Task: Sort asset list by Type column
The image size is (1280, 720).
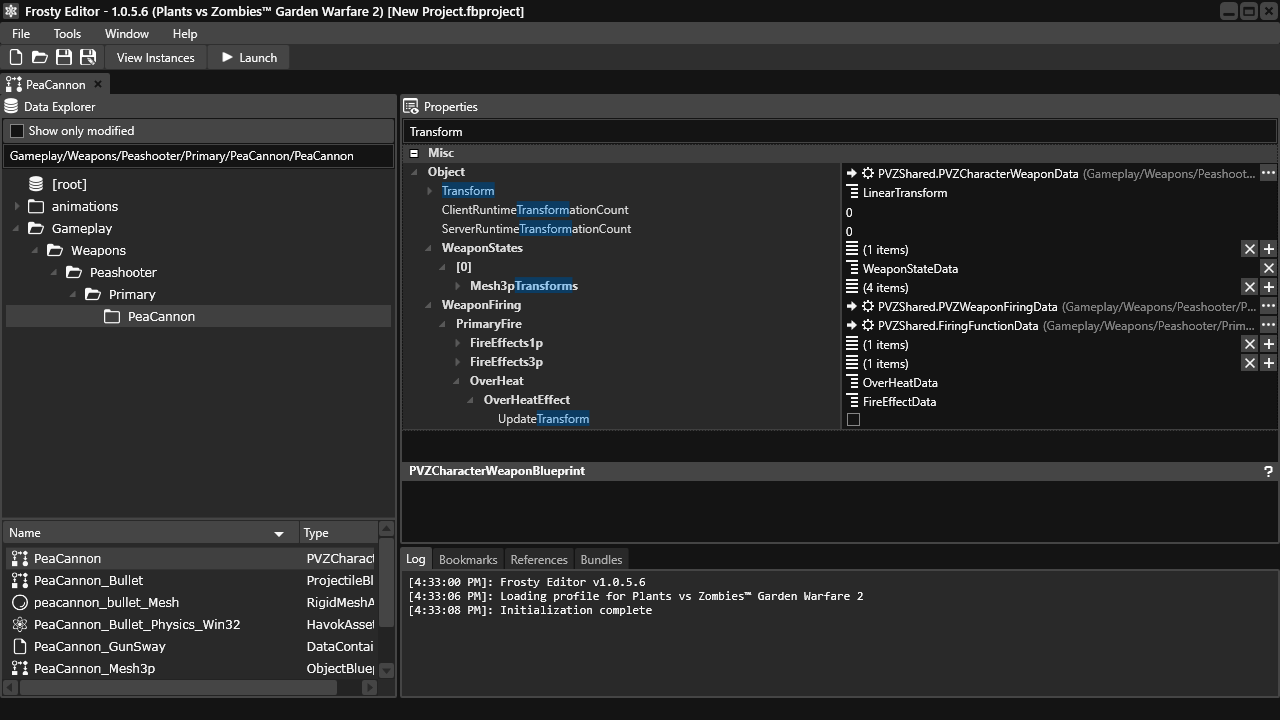Action: click(x=338, y=533)
